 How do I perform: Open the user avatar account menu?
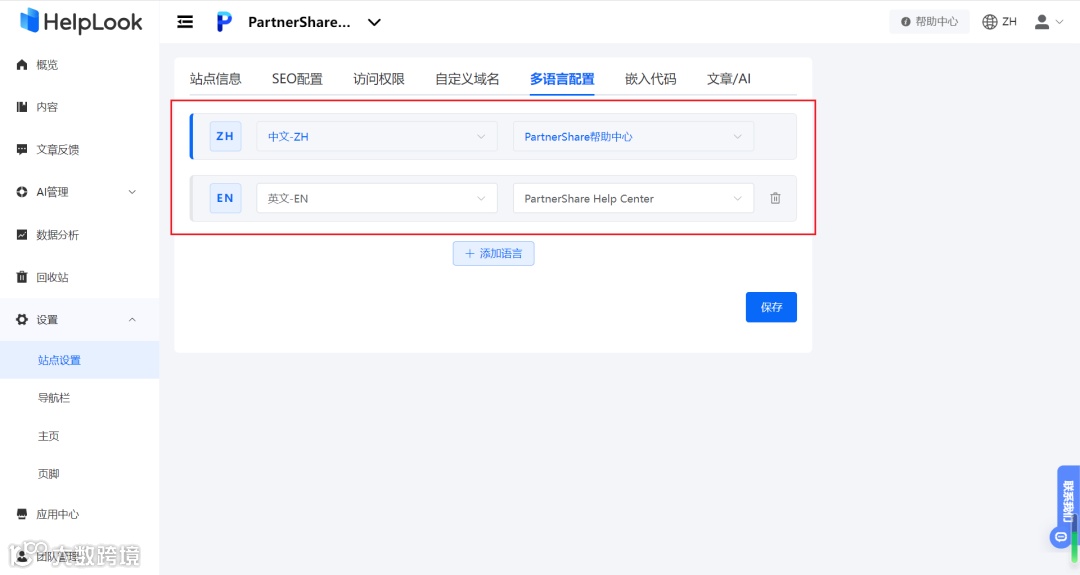tap(1049, 22)
